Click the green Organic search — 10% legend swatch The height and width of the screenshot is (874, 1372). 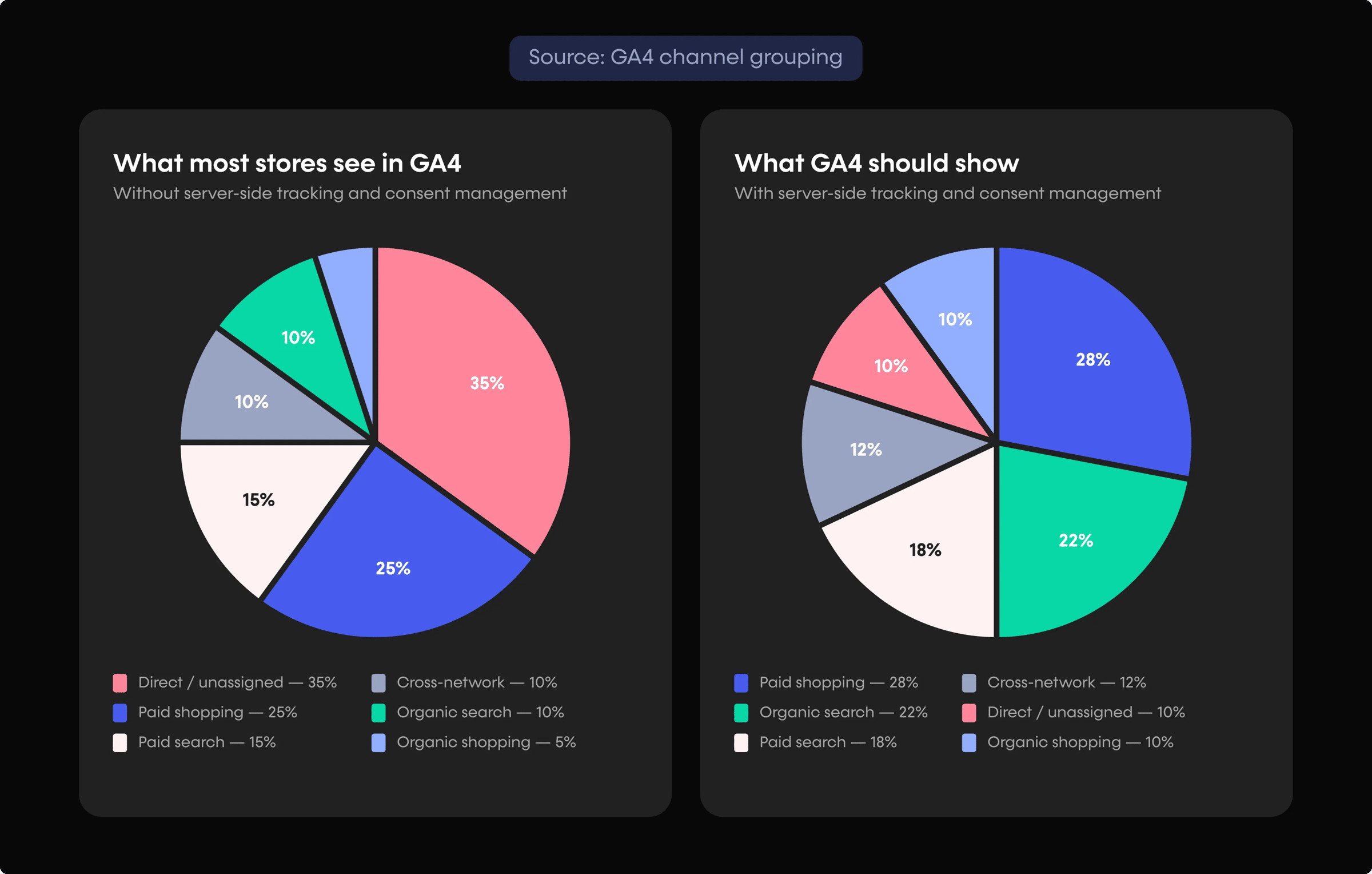click(378, 713)
